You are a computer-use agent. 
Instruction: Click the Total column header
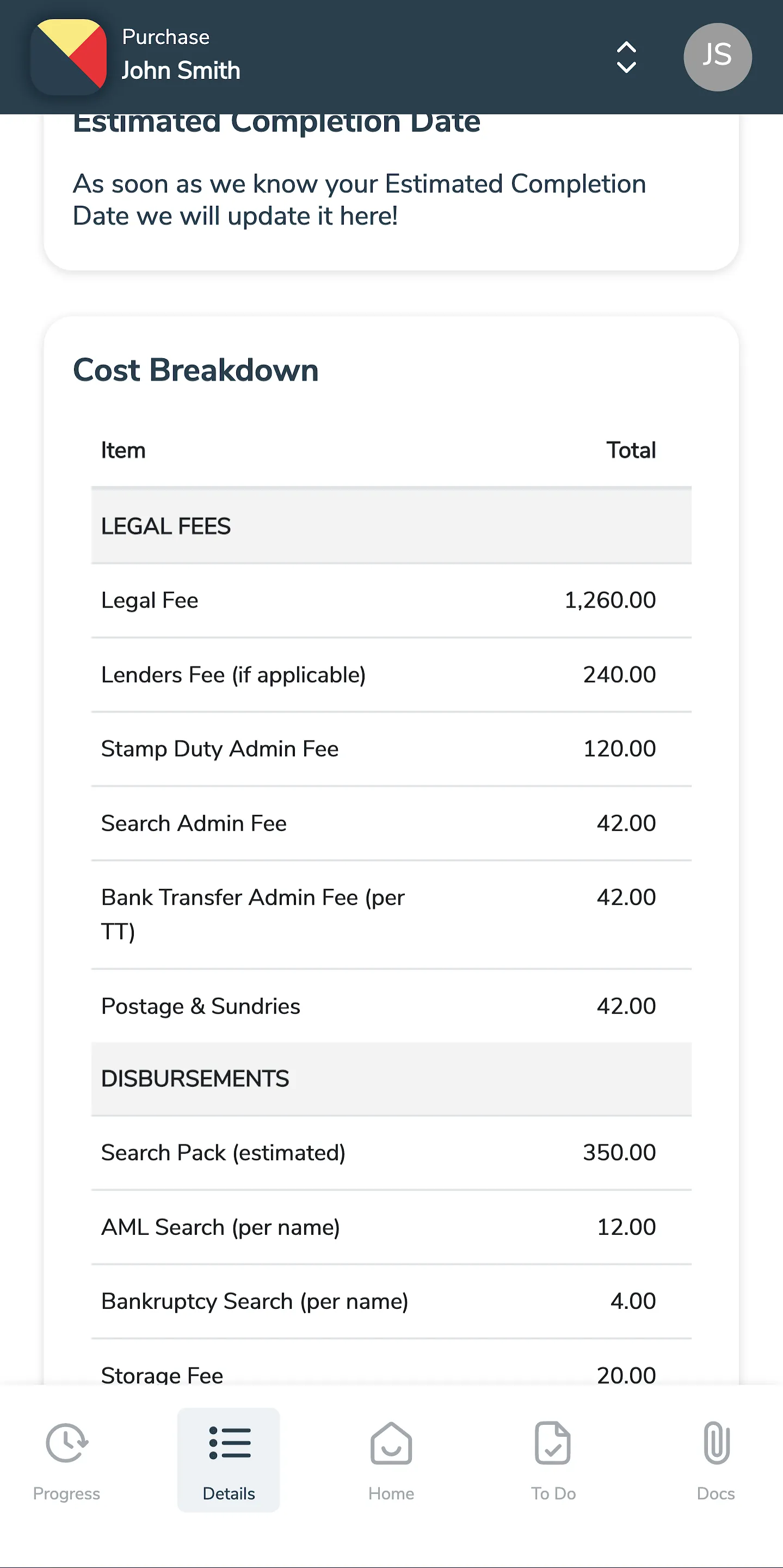(x=631, y=450)
